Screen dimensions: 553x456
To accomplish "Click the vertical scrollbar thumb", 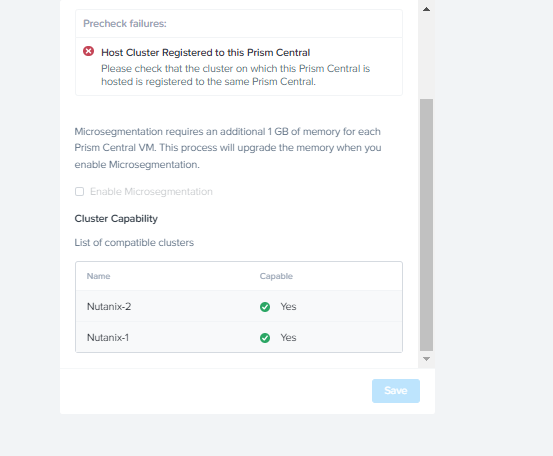I will click(x=426, y=225).
